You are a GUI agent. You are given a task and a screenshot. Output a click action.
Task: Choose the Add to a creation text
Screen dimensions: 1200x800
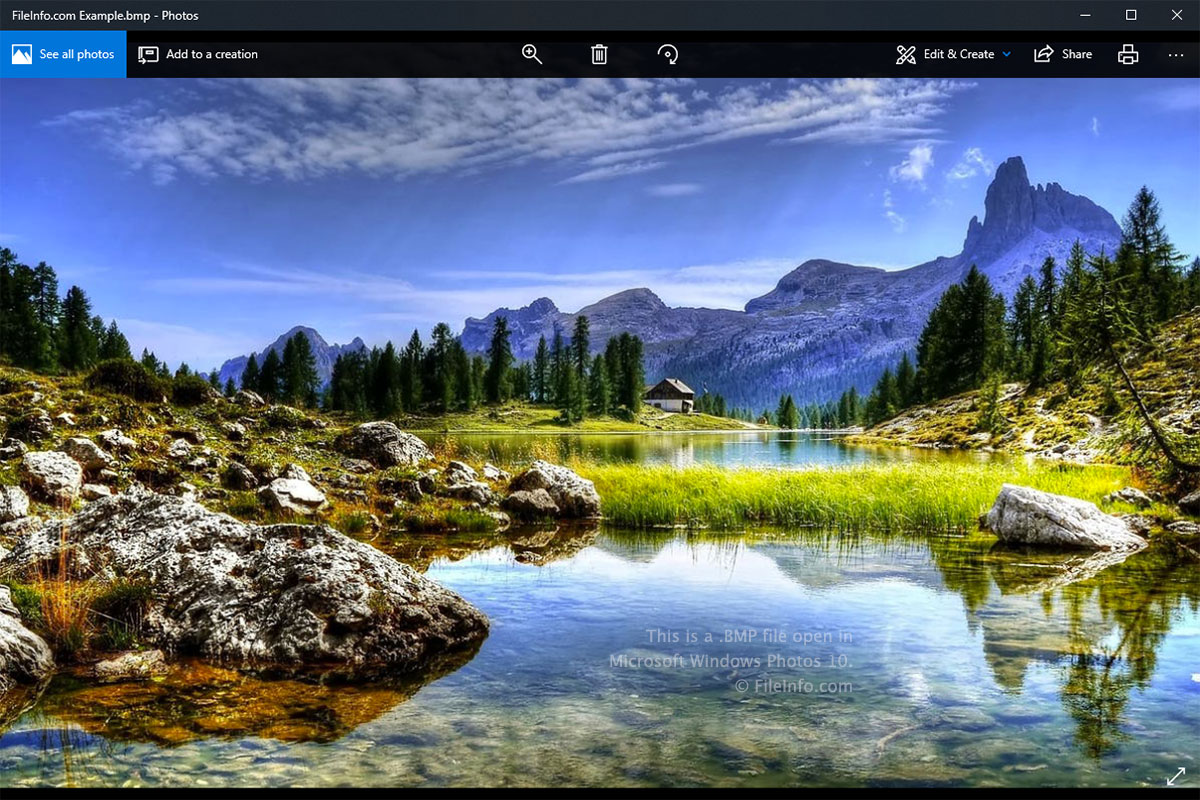click(212, 54)
